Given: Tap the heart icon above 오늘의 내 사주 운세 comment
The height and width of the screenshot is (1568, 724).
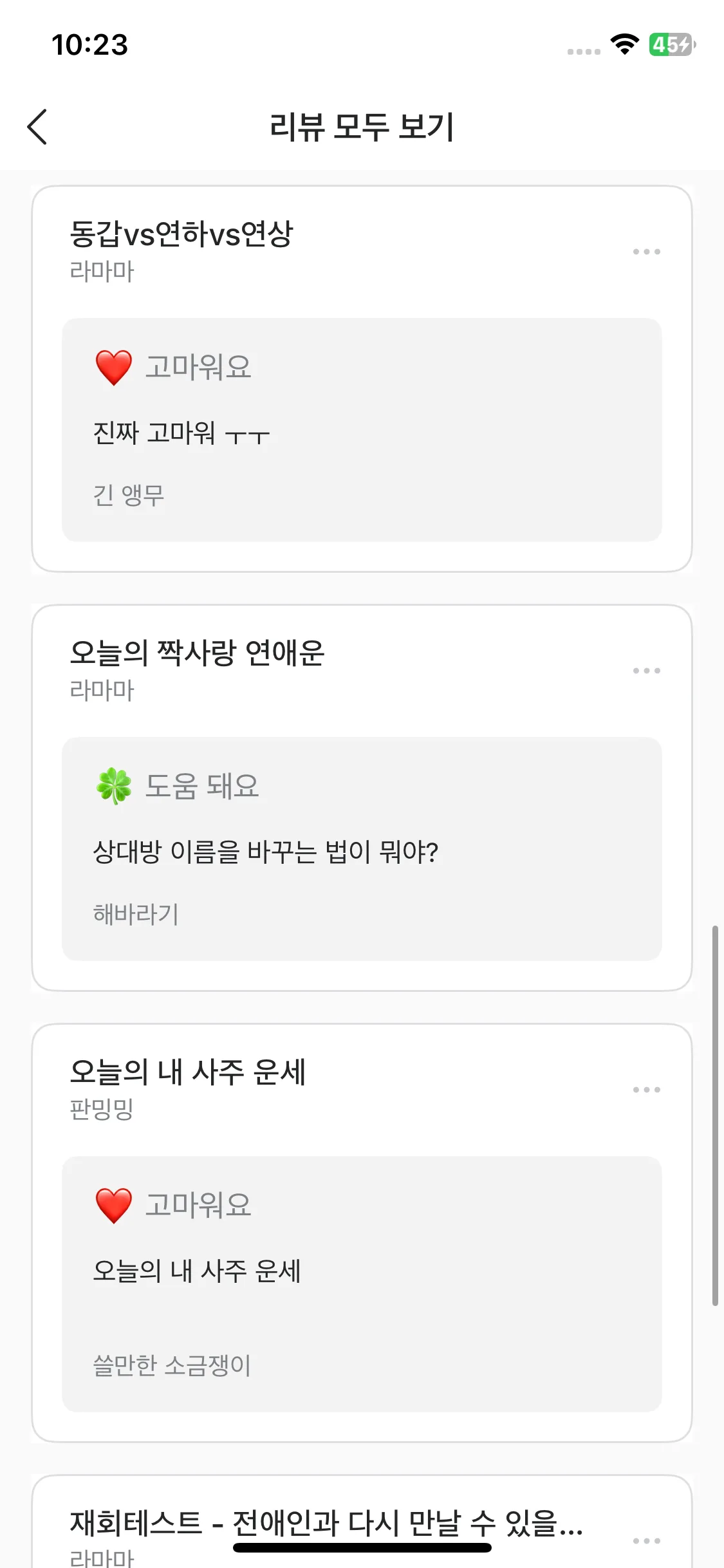Looking at the screenshot, I should tap(114, 1205).
